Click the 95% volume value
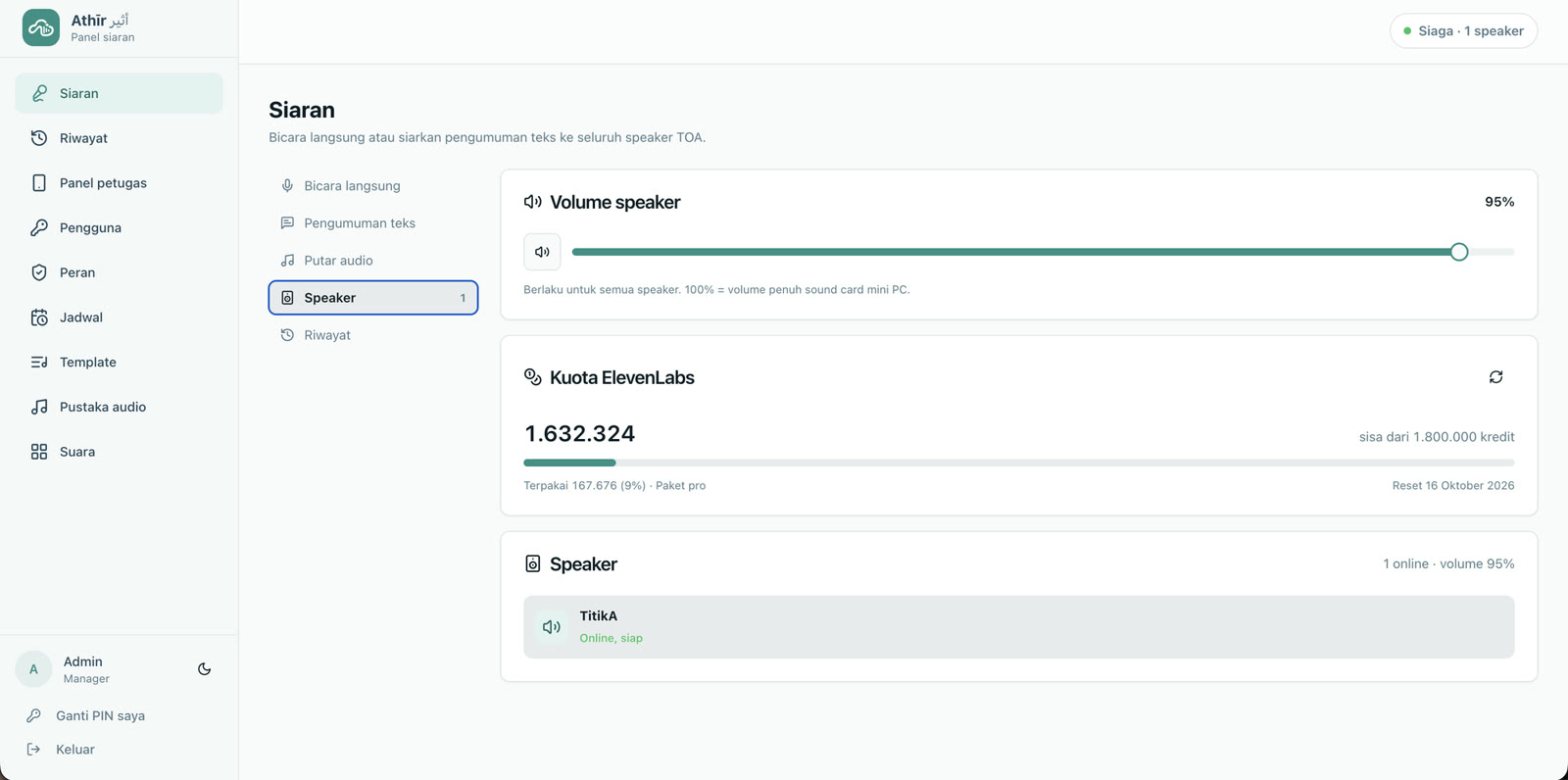1568x780 pixels. (x=1499, y=202)
